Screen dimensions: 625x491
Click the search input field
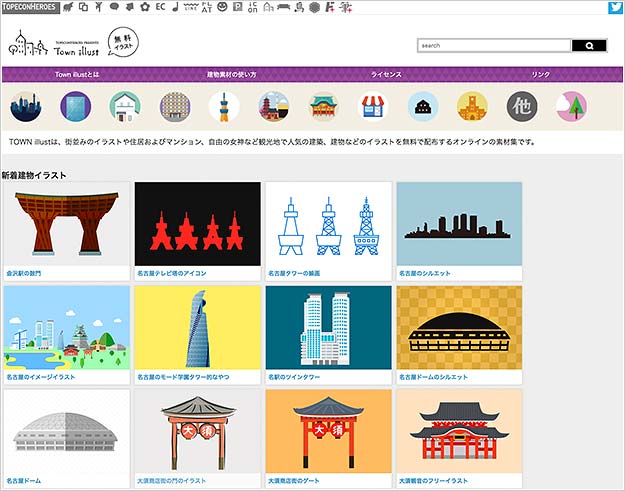494,45
